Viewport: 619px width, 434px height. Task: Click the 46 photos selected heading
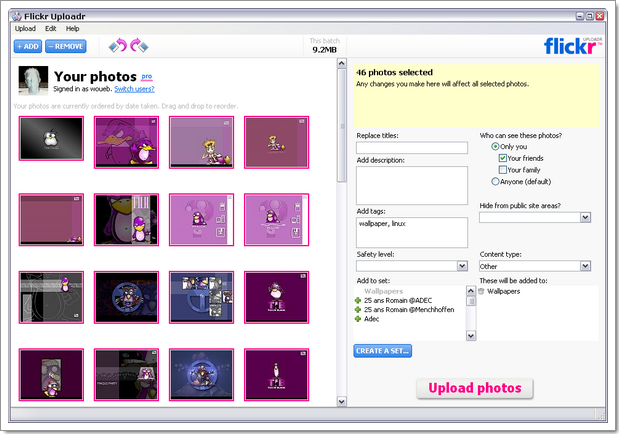(394, 72)
